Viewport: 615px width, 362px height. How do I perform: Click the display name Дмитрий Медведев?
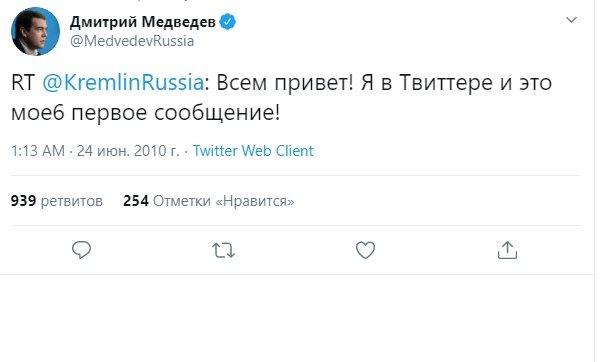point(143,22)
